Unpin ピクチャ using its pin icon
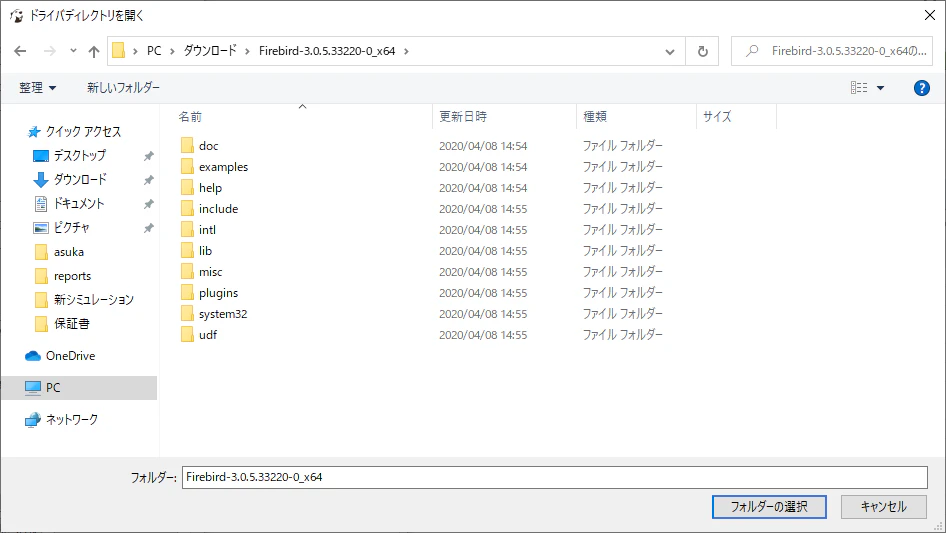 coord(148,228)
